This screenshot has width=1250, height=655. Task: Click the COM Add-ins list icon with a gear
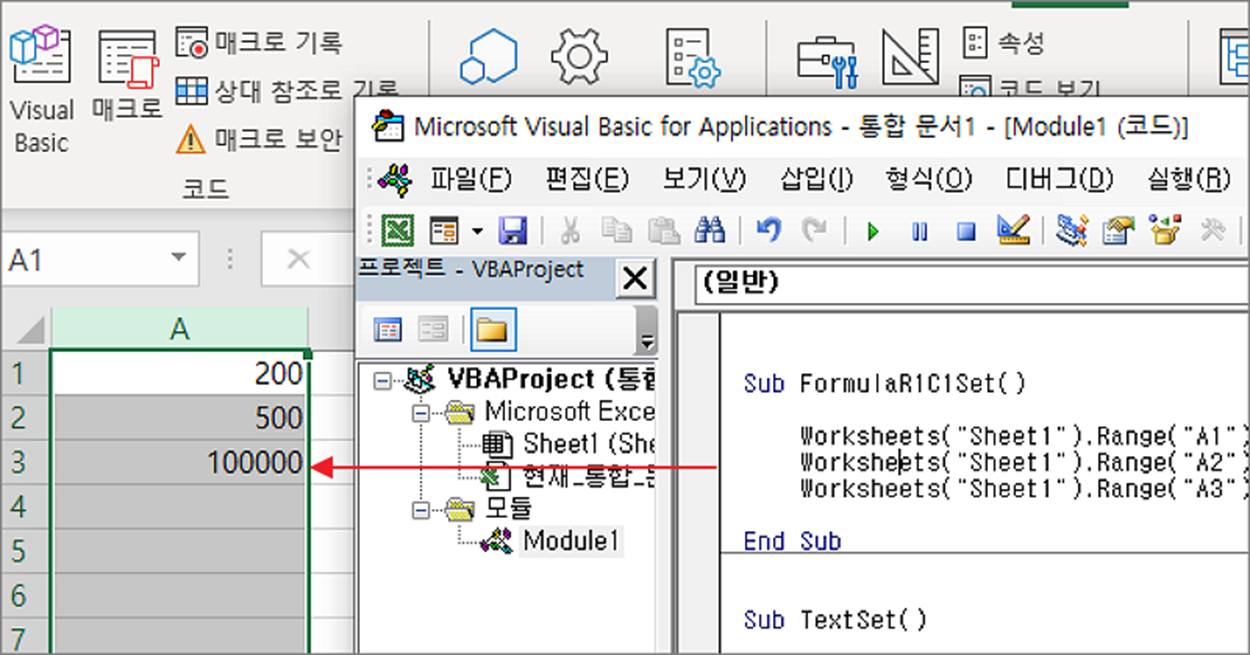693,59
